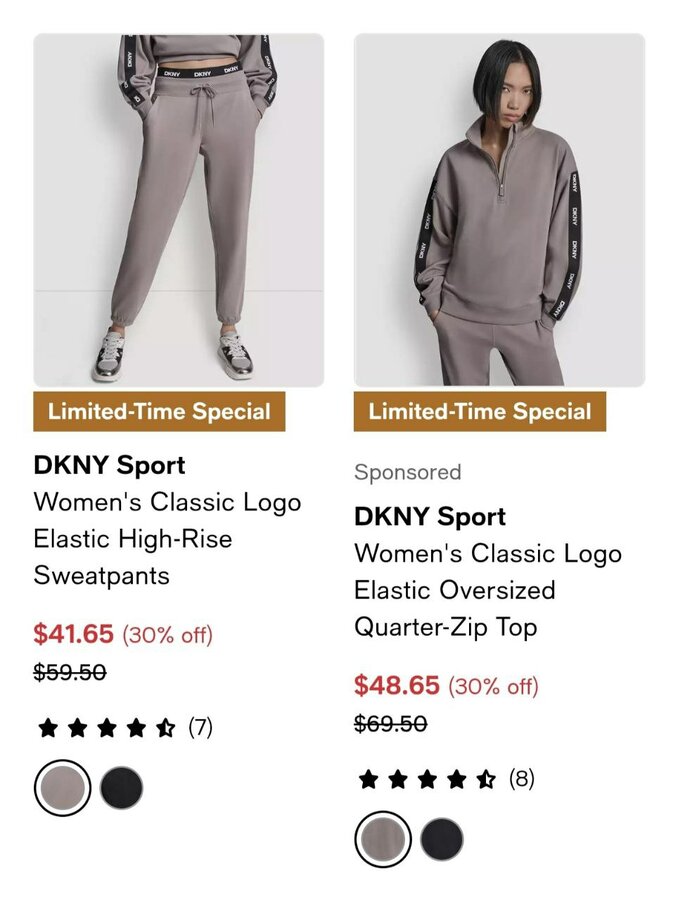The image size is (678, 900).
Task: Click the sweatpants star rating icons
Action: click(x=106, y=728)
